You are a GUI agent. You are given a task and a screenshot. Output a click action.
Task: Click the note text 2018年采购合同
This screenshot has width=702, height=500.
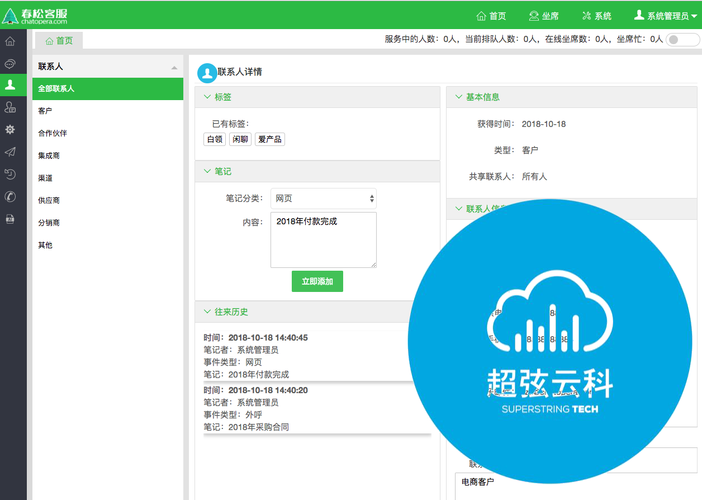pyautogui.click(x=259, y=427)
